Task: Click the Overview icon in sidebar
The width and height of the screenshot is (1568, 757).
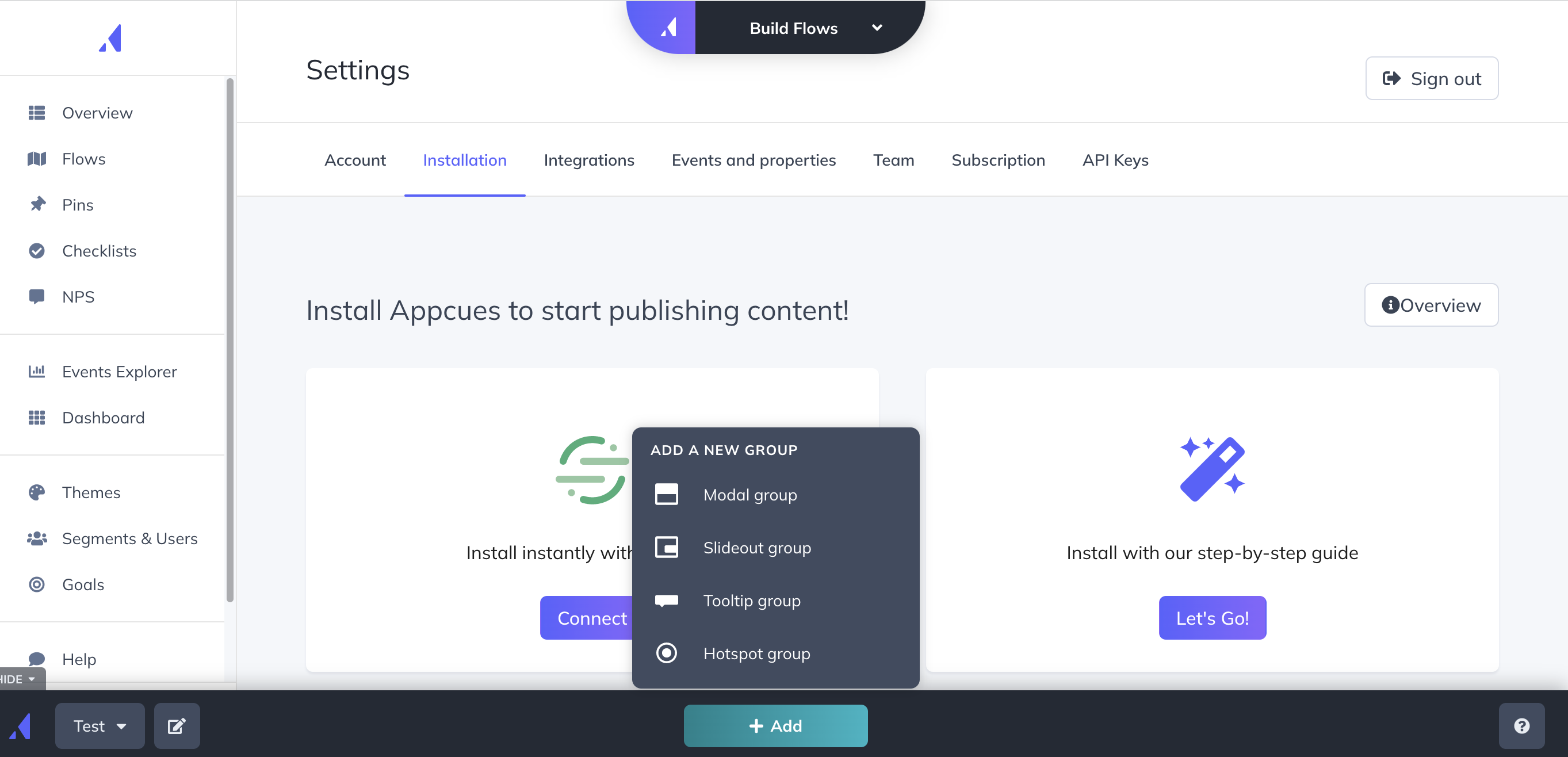Action: coord(37,112)
